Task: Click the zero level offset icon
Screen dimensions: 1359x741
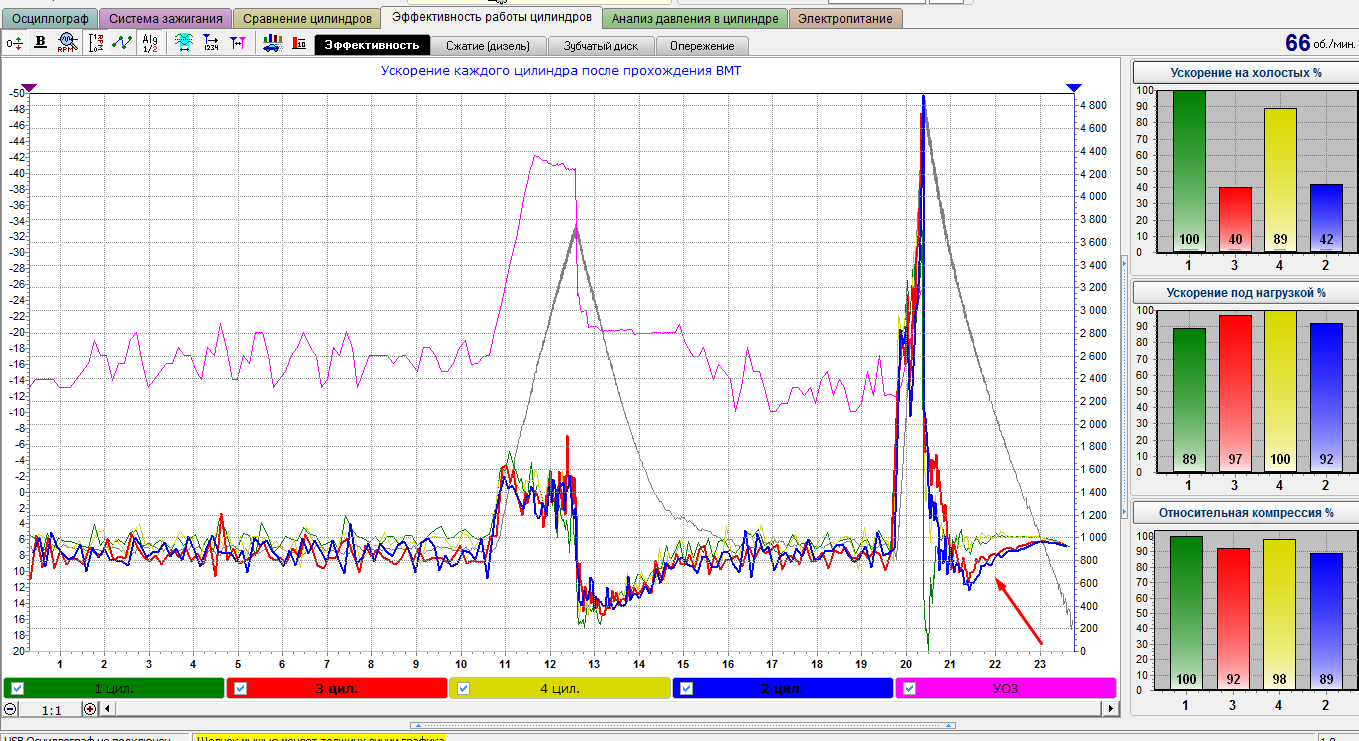Action: pyautogui.click(x=14, y=42)
